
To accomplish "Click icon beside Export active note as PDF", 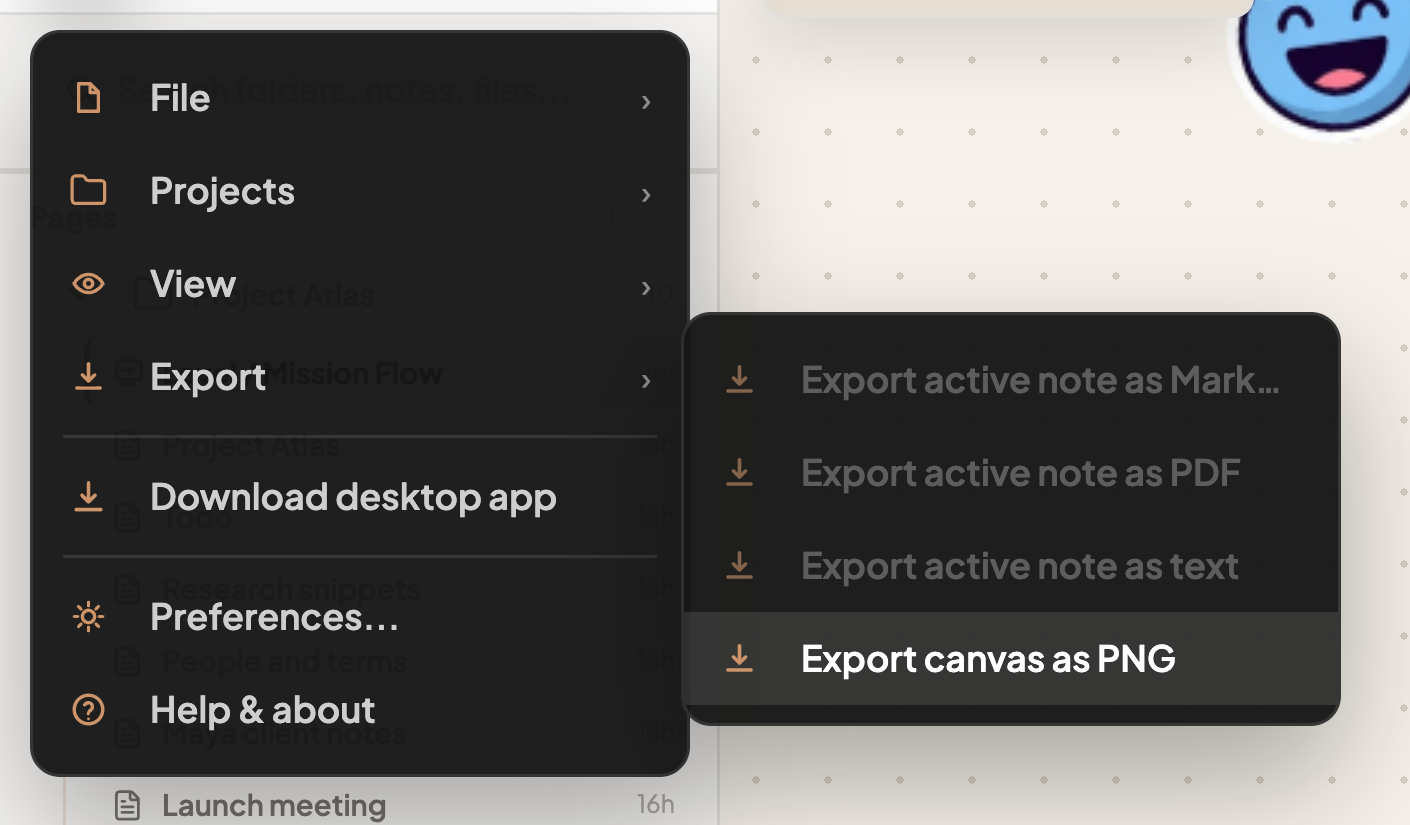I will click(739, 472).
